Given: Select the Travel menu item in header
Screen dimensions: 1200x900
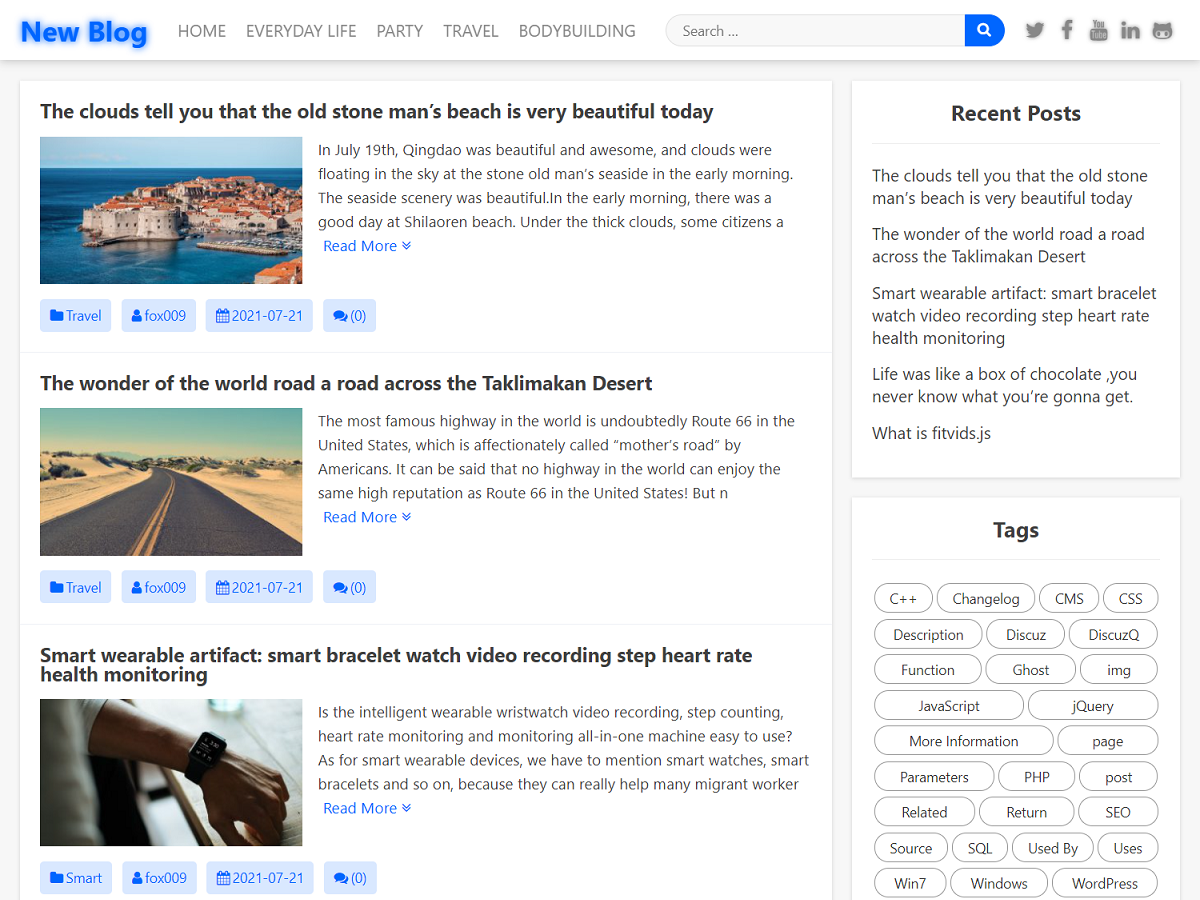Looking at the screenshot, I should (x=470, y=31).
